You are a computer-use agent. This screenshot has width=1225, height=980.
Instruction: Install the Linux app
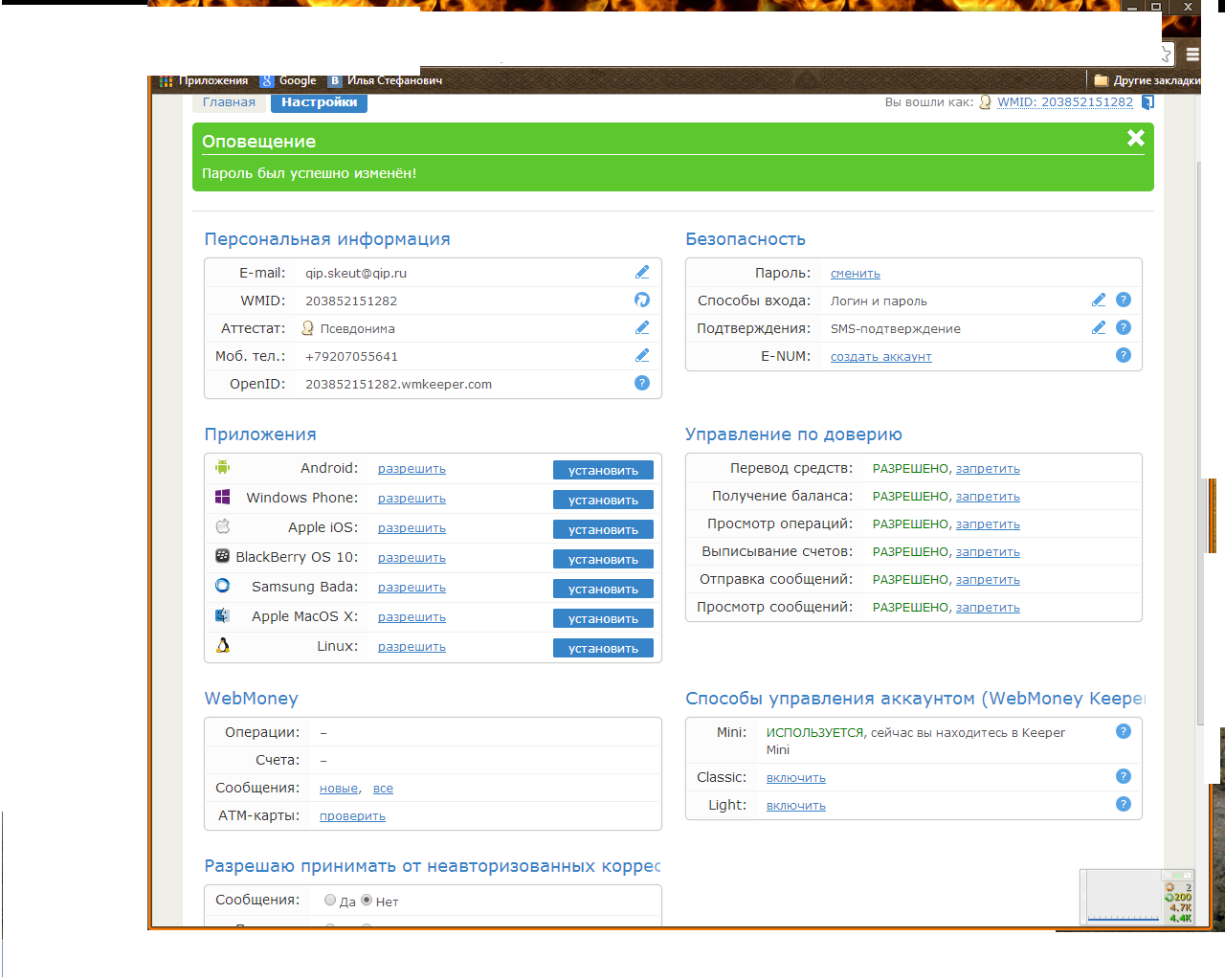(603, 648)
